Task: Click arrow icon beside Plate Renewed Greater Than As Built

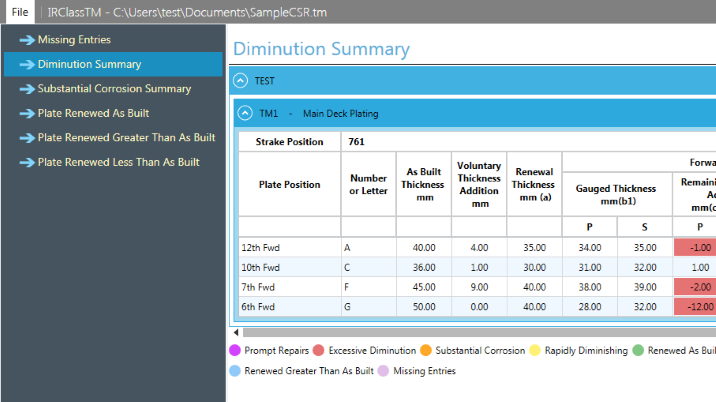Action: tap(27, 138)
